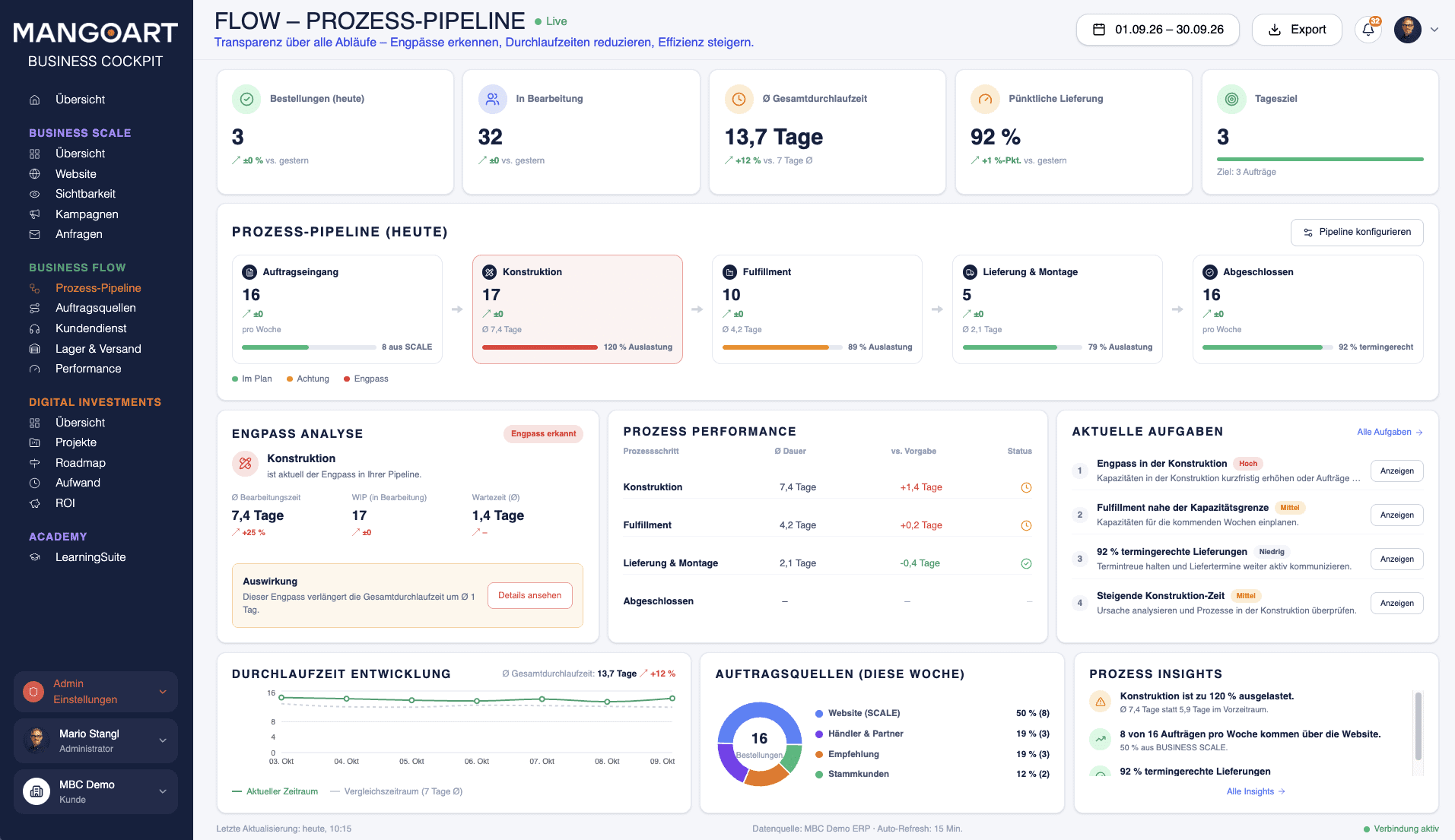Go to Auftragsquellen in sidebar
Screen dimensions: 1455x840
(95, 308)
